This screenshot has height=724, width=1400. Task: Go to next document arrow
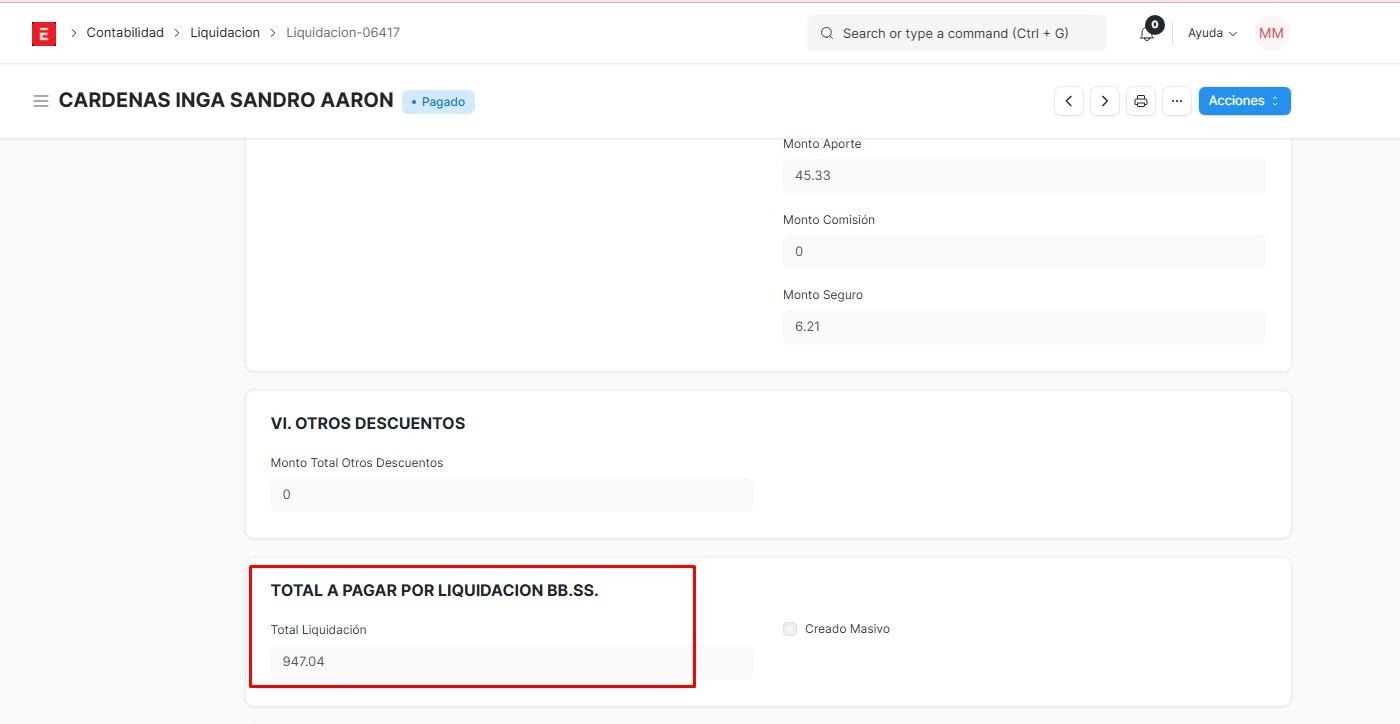tap(1104, 101)
